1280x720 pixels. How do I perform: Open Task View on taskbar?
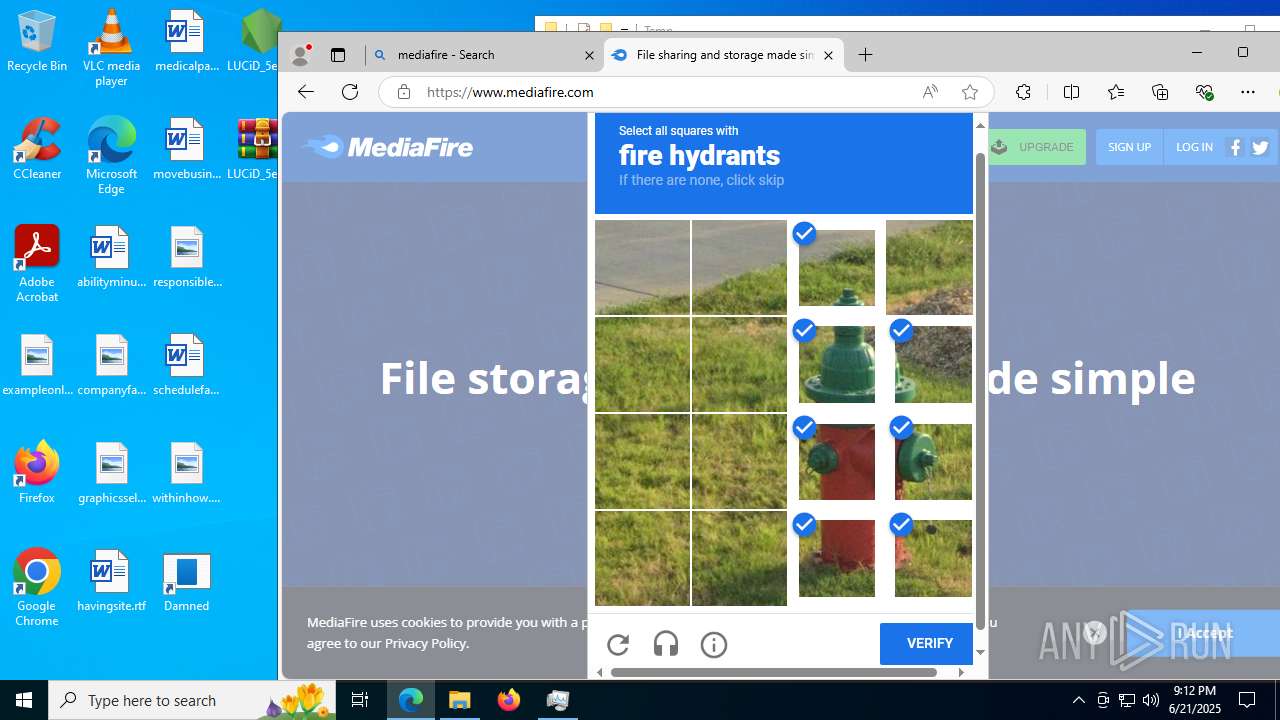point(360,700)
